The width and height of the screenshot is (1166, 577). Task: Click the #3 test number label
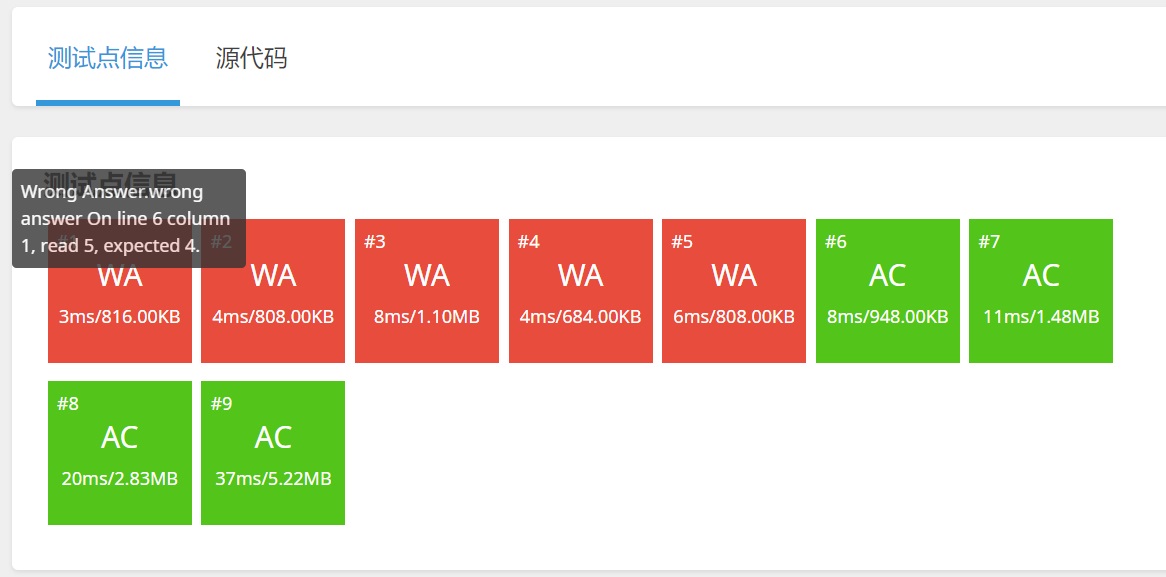coord(375,242)
